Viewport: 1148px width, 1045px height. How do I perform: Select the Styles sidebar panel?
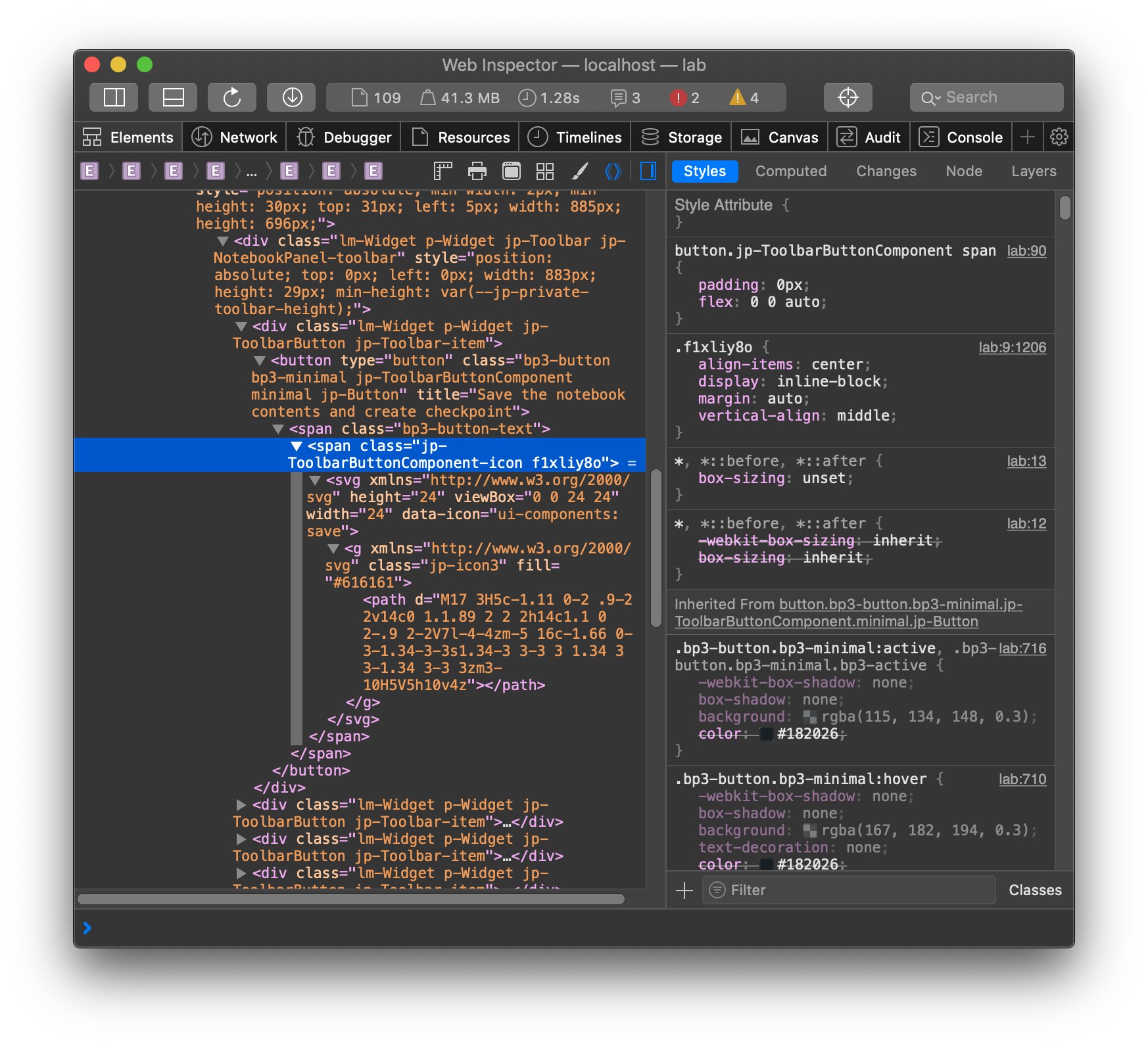pos(705,172)
